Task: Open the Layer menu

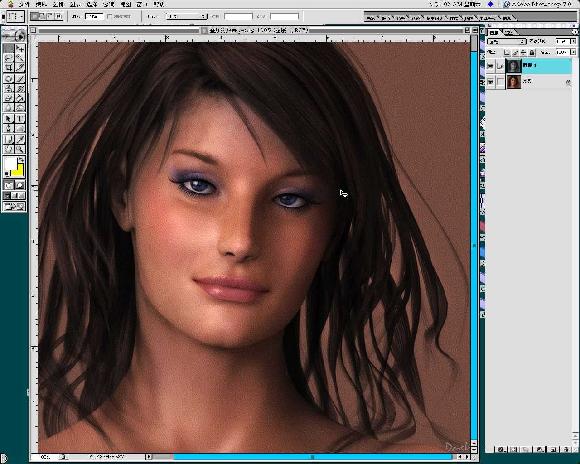Action: point(75,4)
